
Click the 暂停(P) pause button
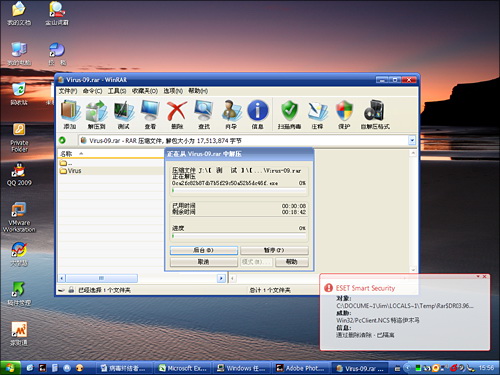[274, 250]
